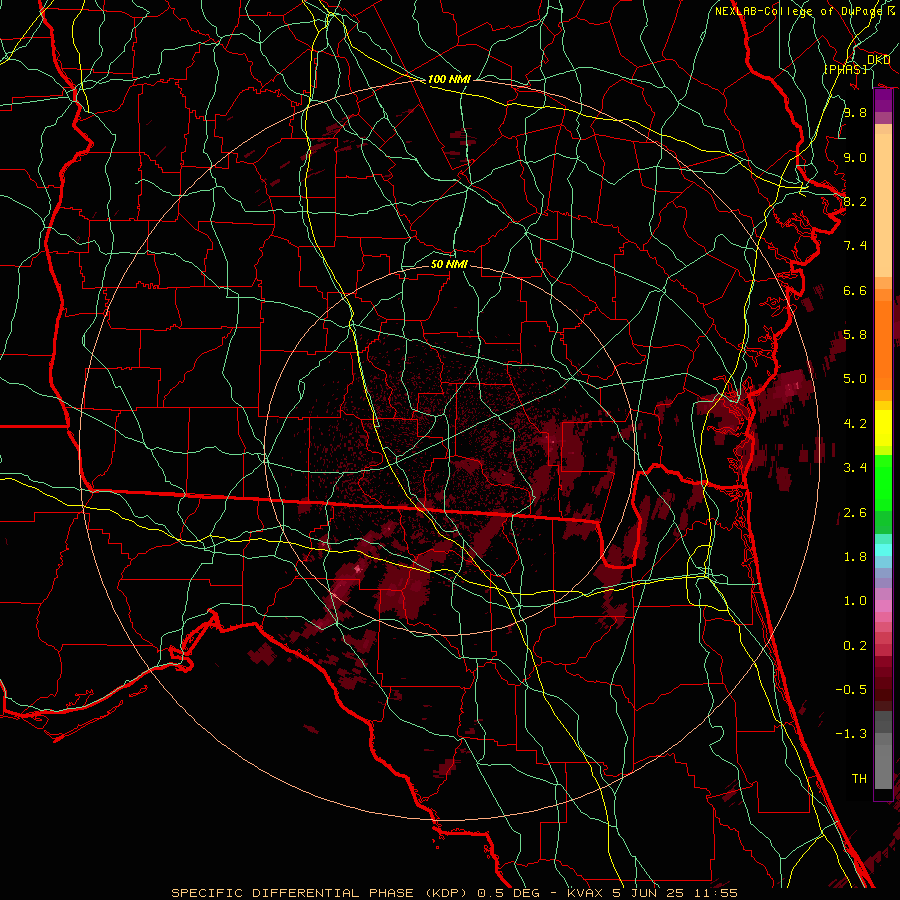The image size is (900, 900).
Task: Click the -1.3 legend value
Action: coord(851,734)
